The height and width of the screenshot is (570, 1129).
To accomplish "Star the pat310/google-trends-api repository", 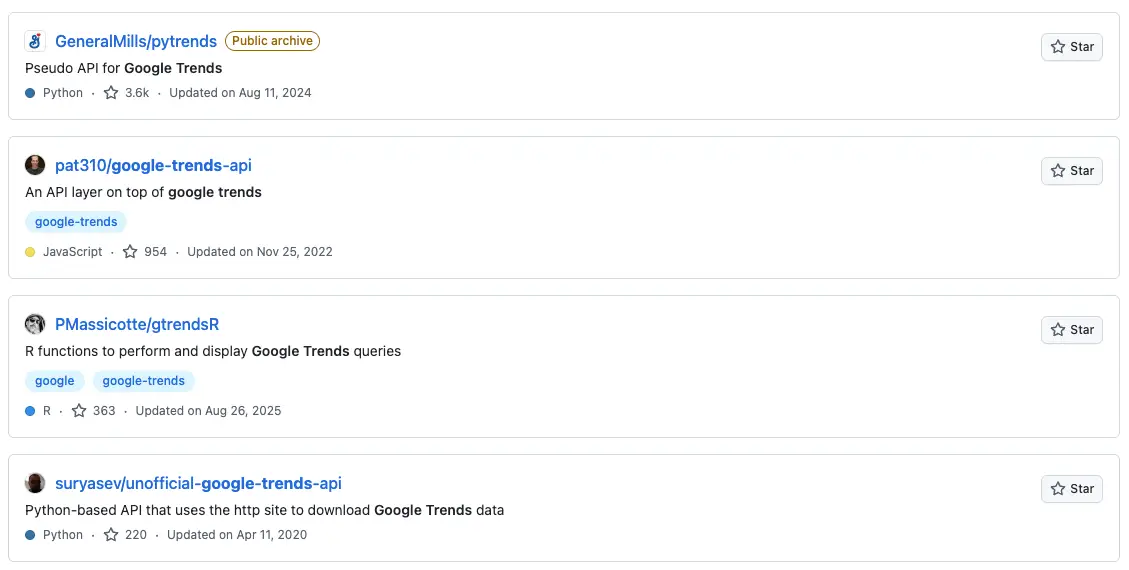I will coord(1071,171).
